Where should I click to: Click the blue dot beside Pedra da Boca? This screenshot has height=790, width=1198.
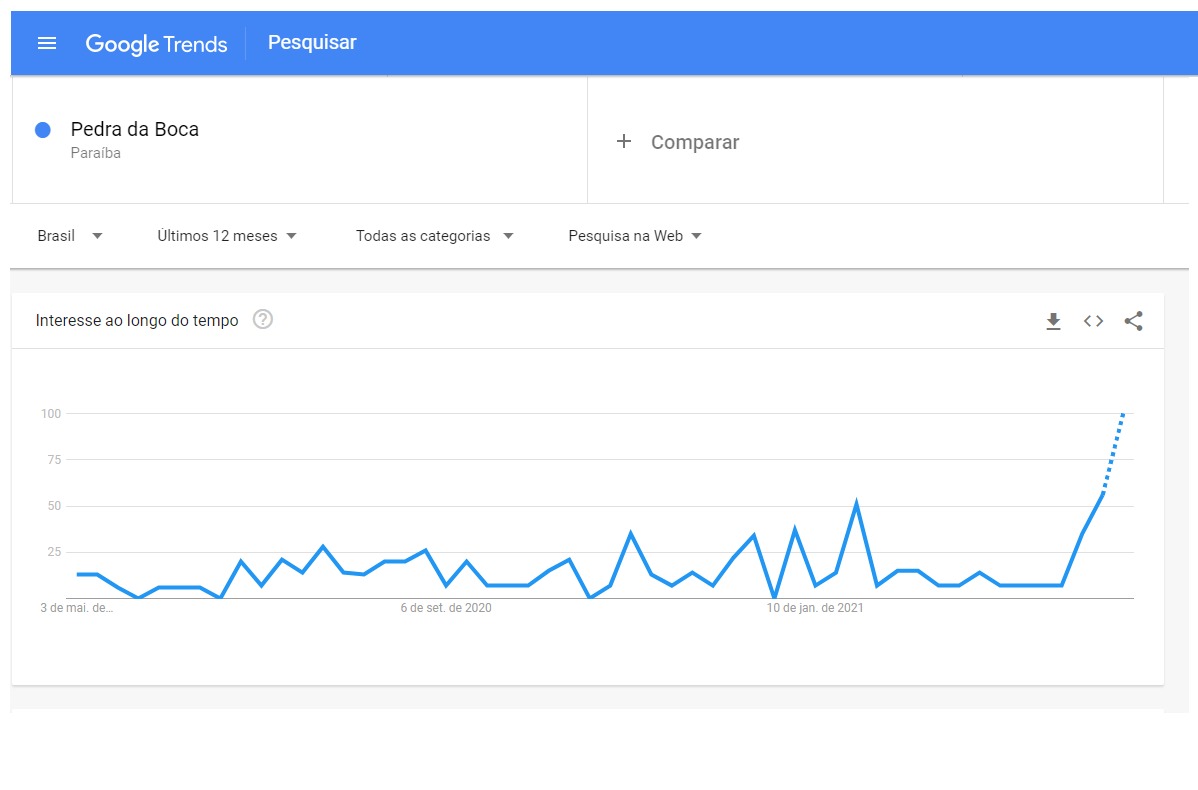43,130
